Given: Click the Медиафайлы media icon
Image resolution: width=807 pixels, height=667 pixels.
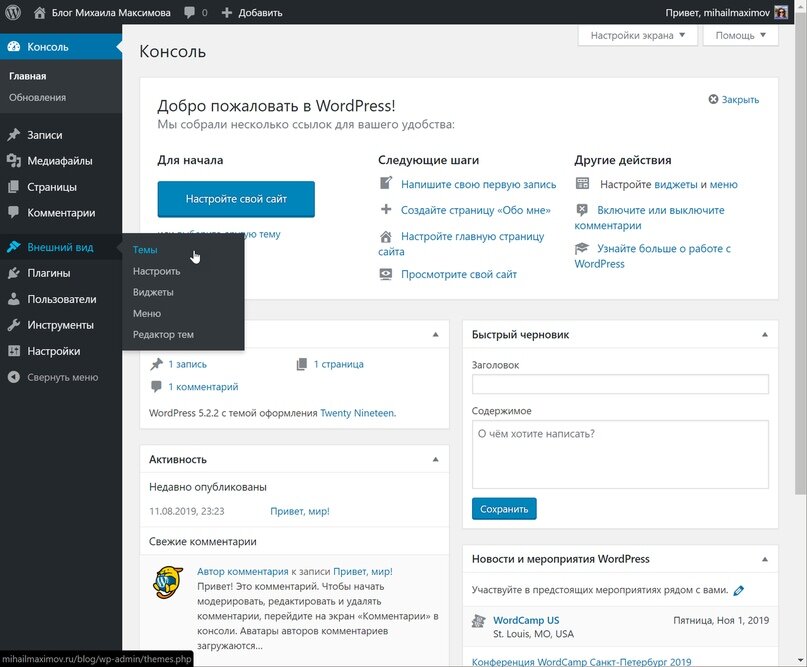Looking at the screenshot, I should 14,161.
